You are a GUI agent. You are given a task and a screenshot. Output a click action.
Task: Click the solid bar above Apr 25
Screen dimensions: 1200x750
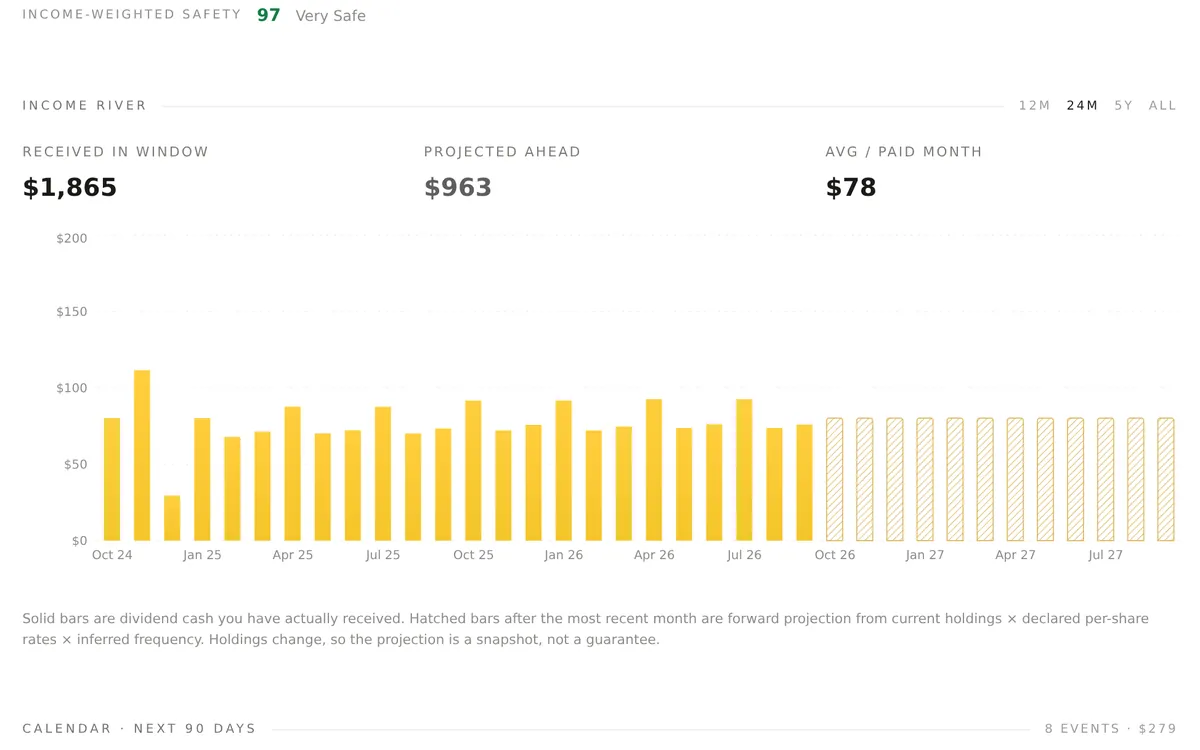point(292,474)
